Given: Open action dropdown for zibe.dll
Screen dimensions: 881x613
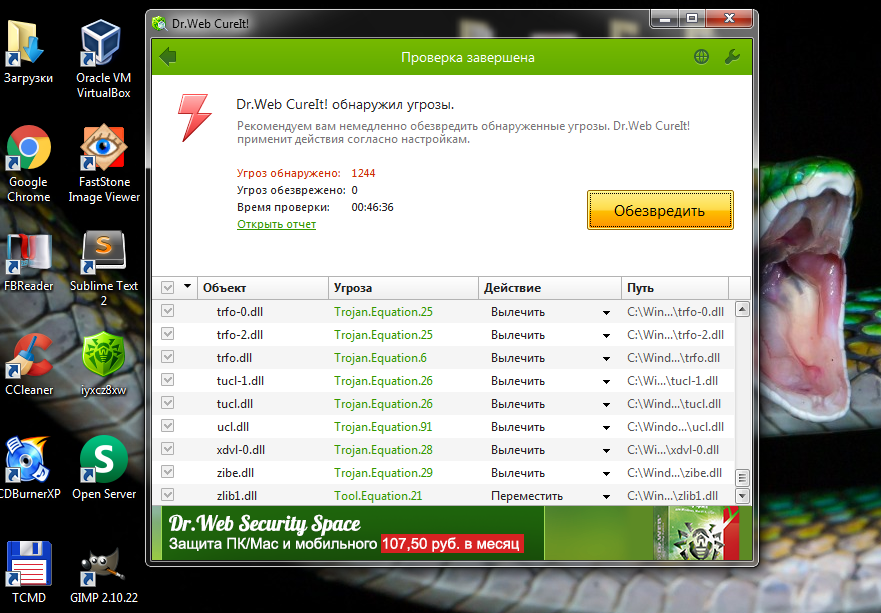Looking at the screenshot, I should coord(606,474).
